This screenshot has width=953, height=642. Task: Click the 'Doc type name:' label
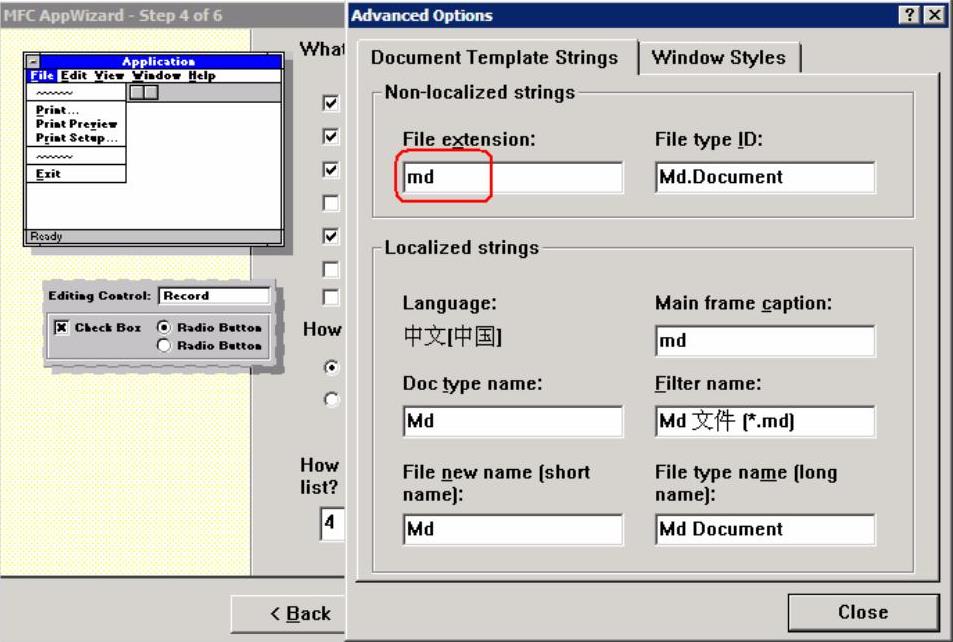pos(472,384)
